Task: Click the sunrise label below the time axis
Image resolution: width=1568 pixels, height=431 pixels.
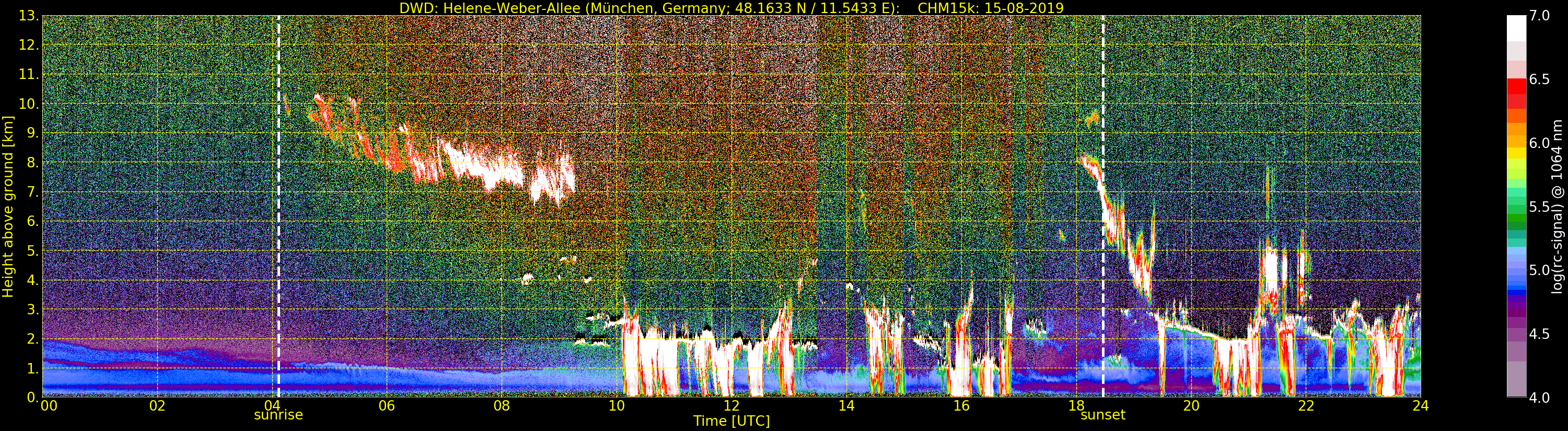Action: click(278, 415)
